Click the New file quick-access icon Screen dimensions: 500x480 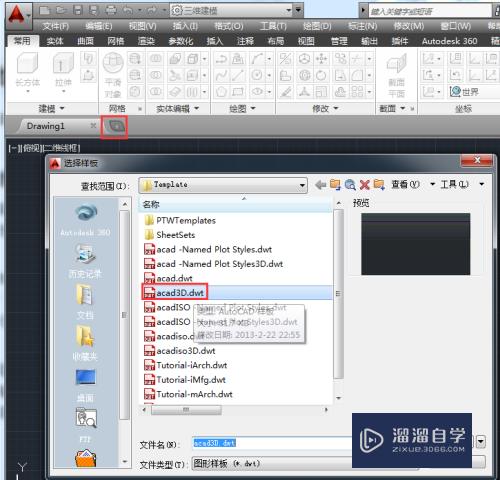[x=44, y=11]
